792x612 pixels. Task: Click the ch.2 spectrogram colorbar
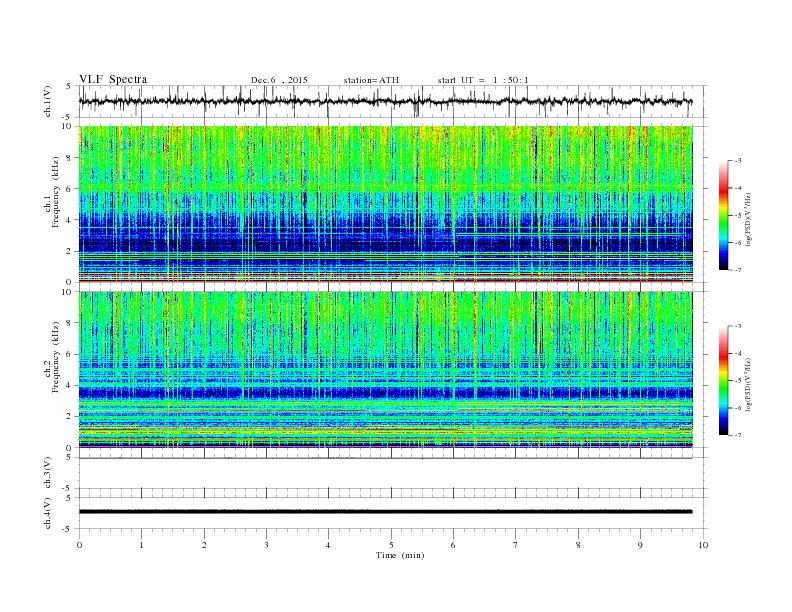point(724,381)
